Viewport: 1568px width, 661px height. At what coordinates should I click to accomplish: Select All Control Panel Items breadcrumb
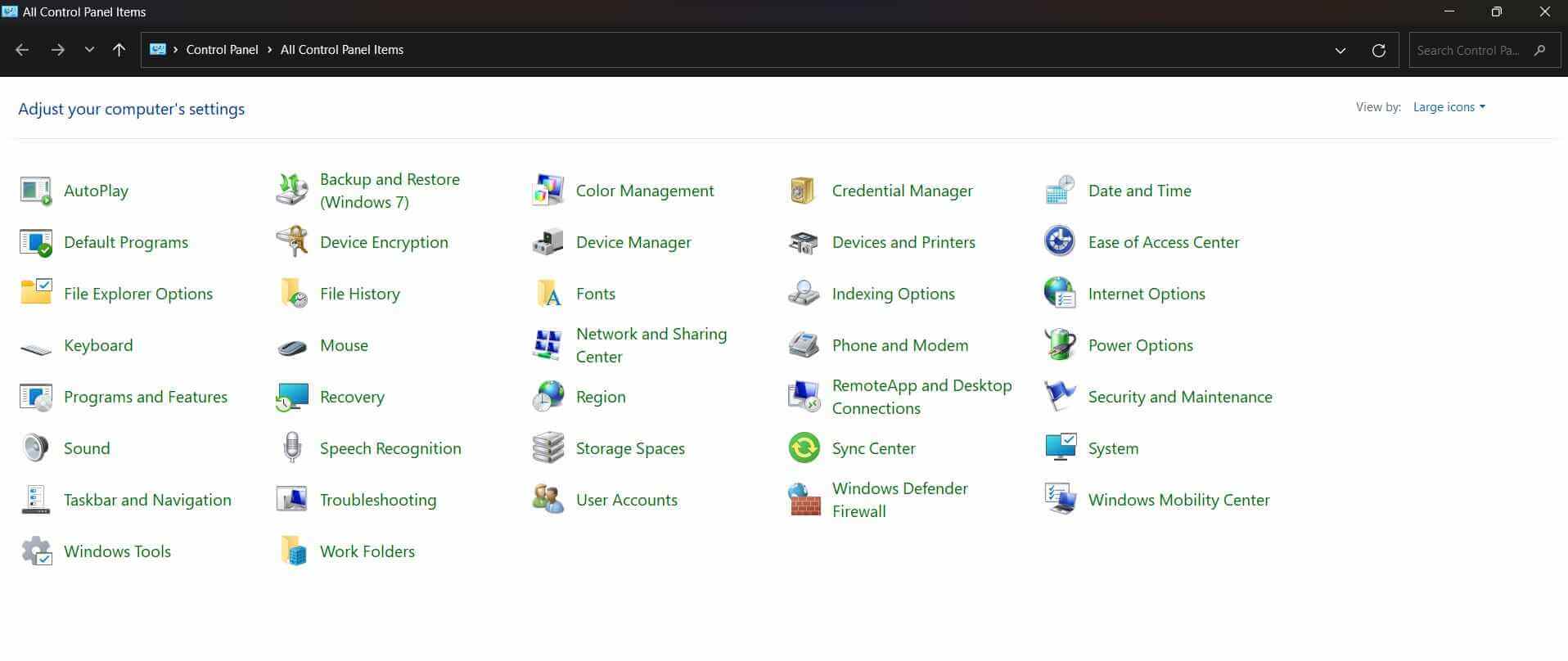(x=341, y=50)
